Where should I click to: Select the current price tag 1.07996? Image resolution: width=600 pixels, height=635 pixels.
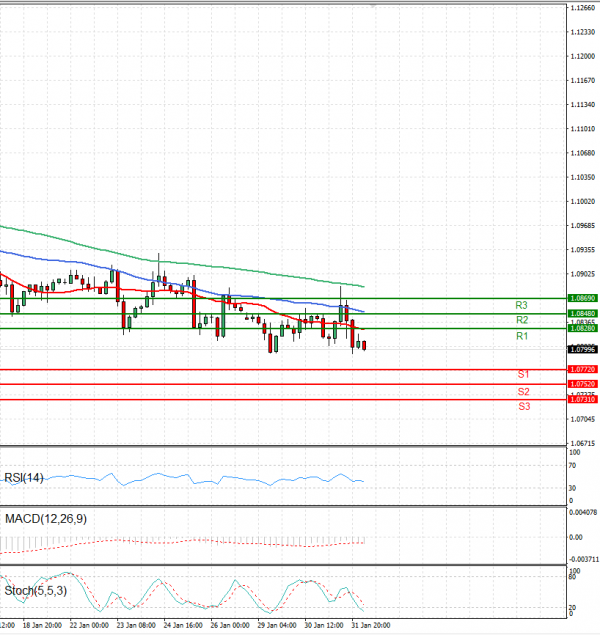pos(583,349)
